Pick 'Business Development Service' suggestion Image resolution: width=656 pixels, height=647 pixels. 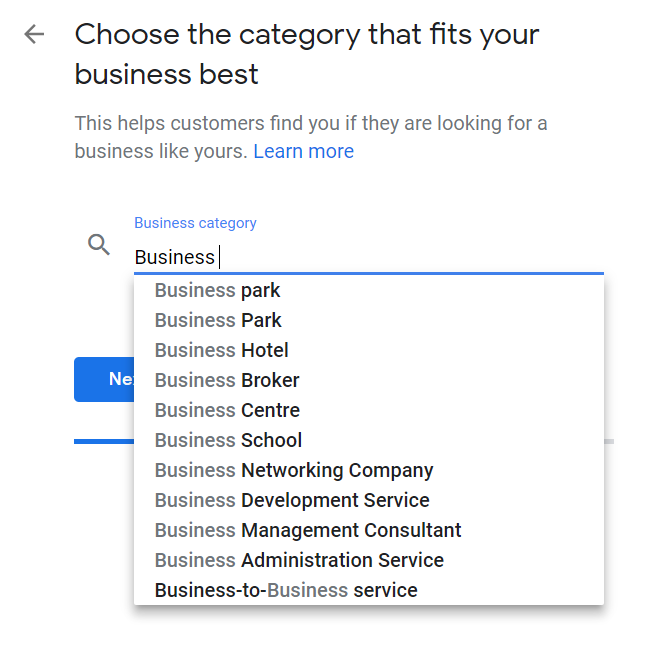369,501
